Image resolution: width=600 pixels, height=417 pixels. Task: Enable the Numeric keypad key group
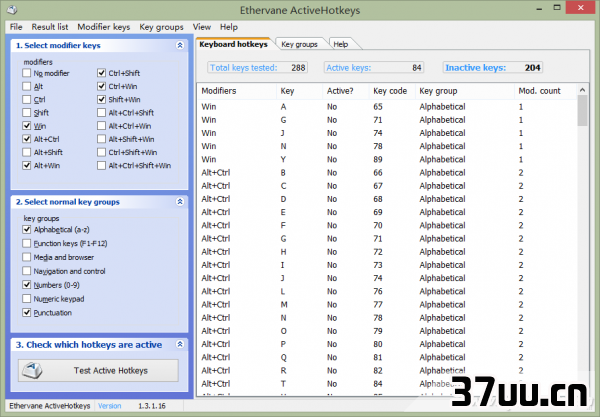pos(26,298)
